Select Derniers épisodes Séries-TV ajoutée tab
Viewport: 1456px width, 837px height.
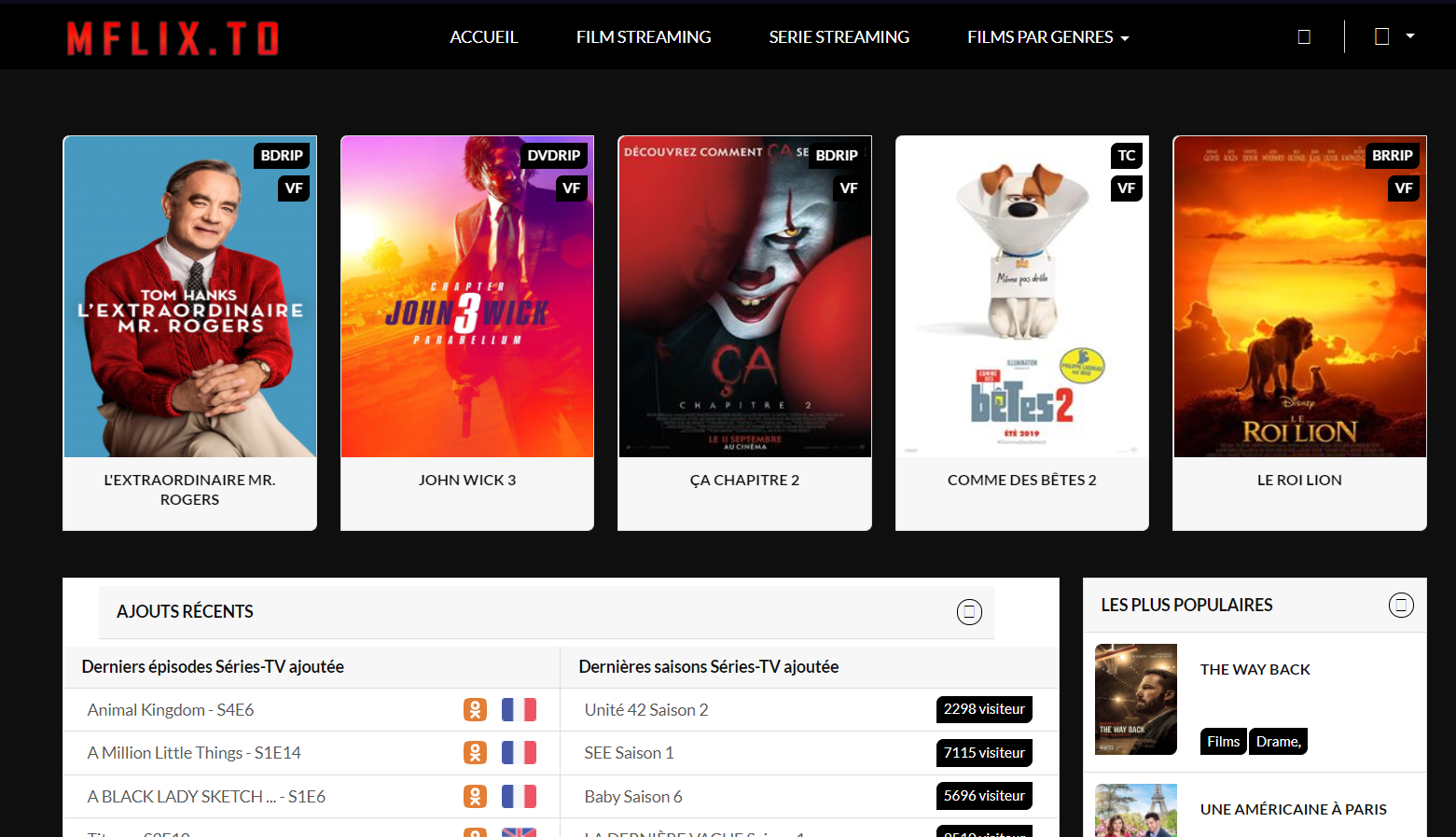[213, 666]
